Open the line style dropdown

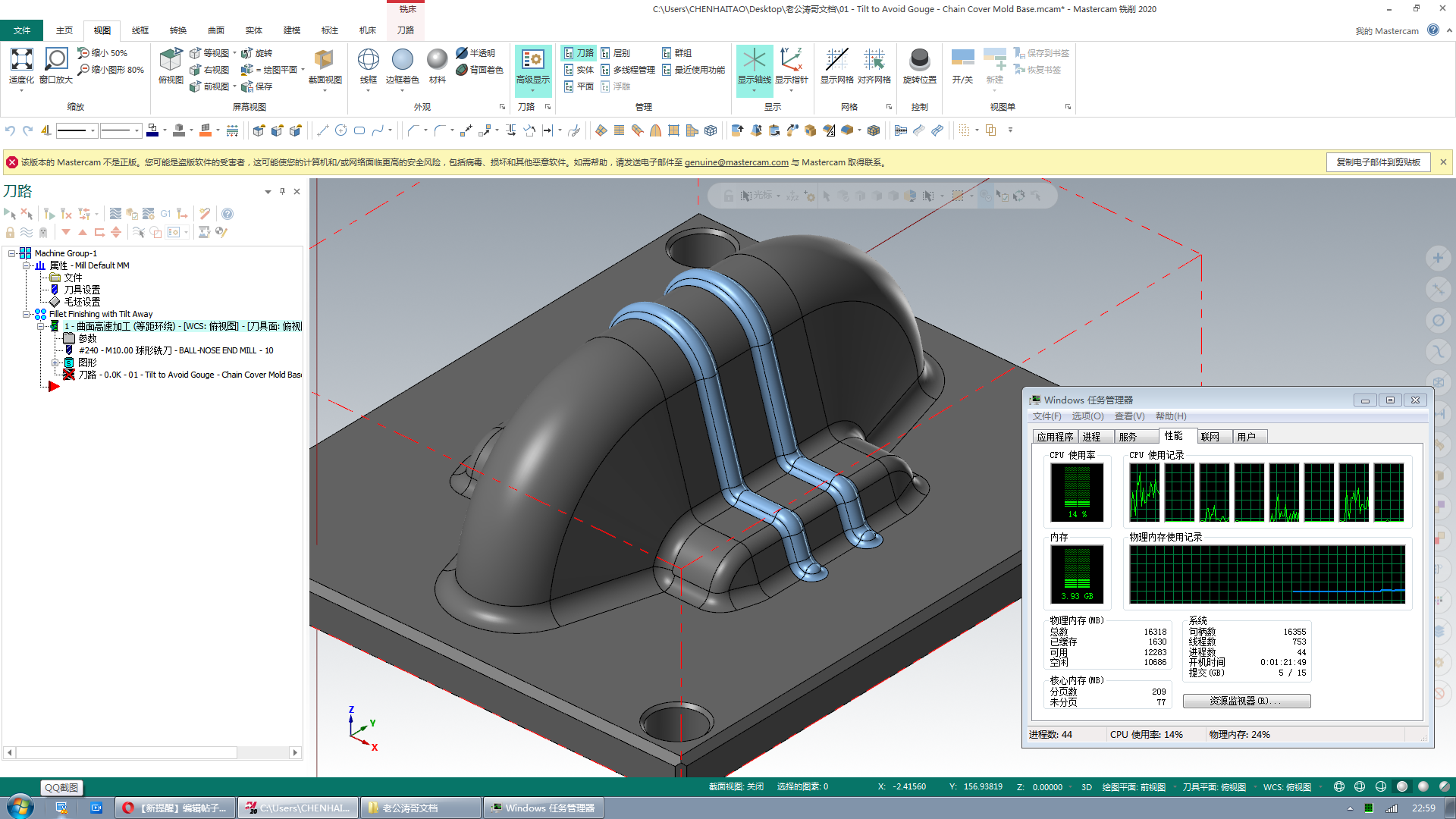(93, 131)
